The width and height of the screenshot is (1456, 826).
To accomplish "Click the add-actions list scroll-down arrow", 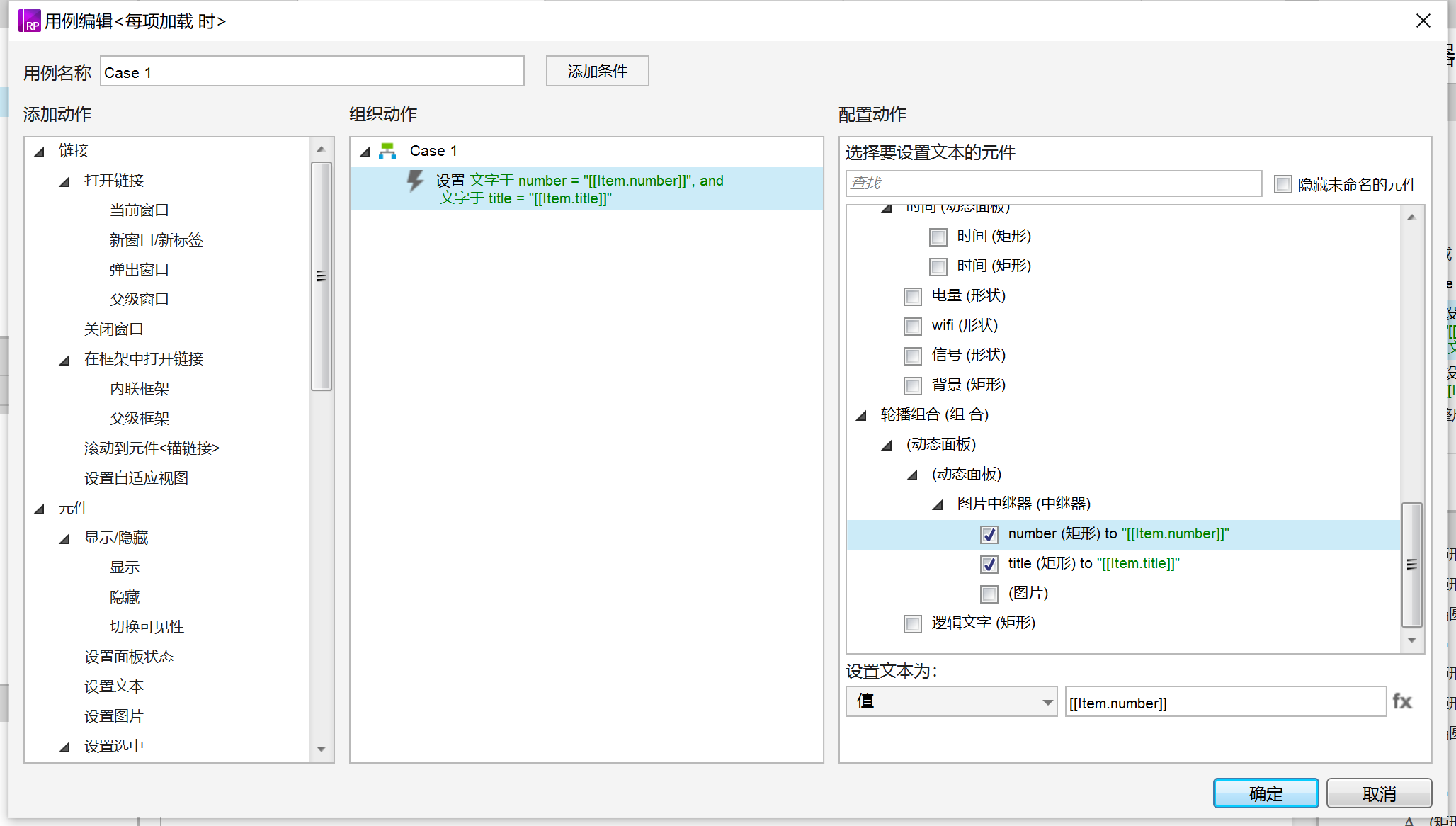I will point(321,749).
